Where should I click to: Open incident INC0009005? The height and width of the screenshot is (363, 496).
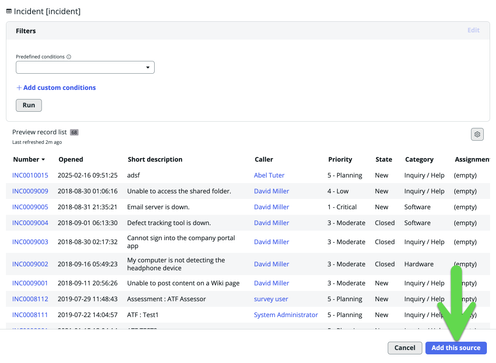tap(30, 207)
